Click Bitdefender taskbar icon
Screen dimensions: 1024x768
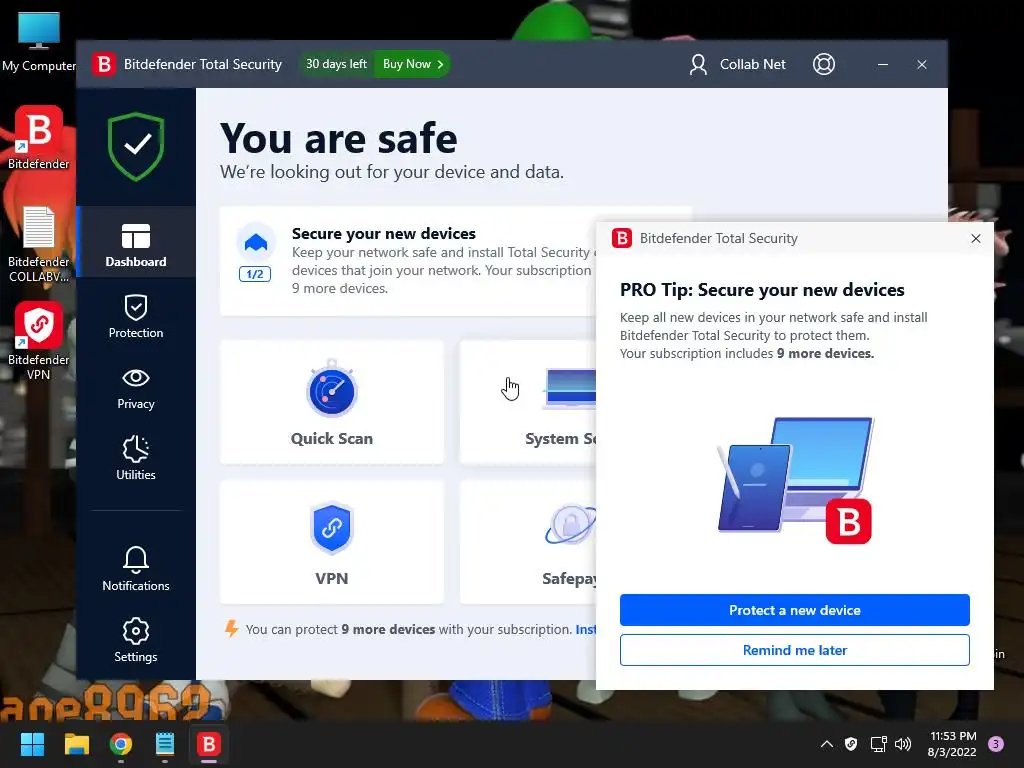(209, 744)
